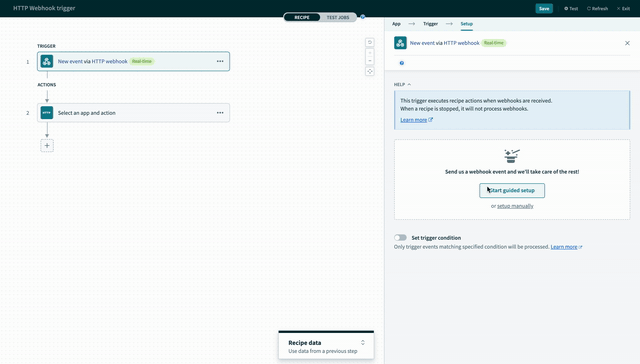Image resolution: width=640 pixels, height=364 pixels.
Task: Click the Real-time badge in setup panel header
Action: [x=493, y=43]
